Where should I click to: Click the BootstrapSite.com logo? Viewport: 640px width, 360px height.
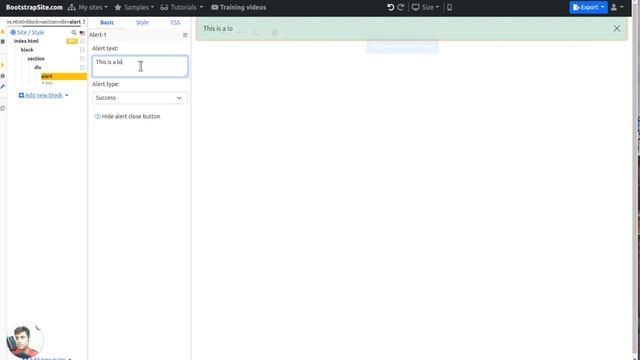[34, 7]
